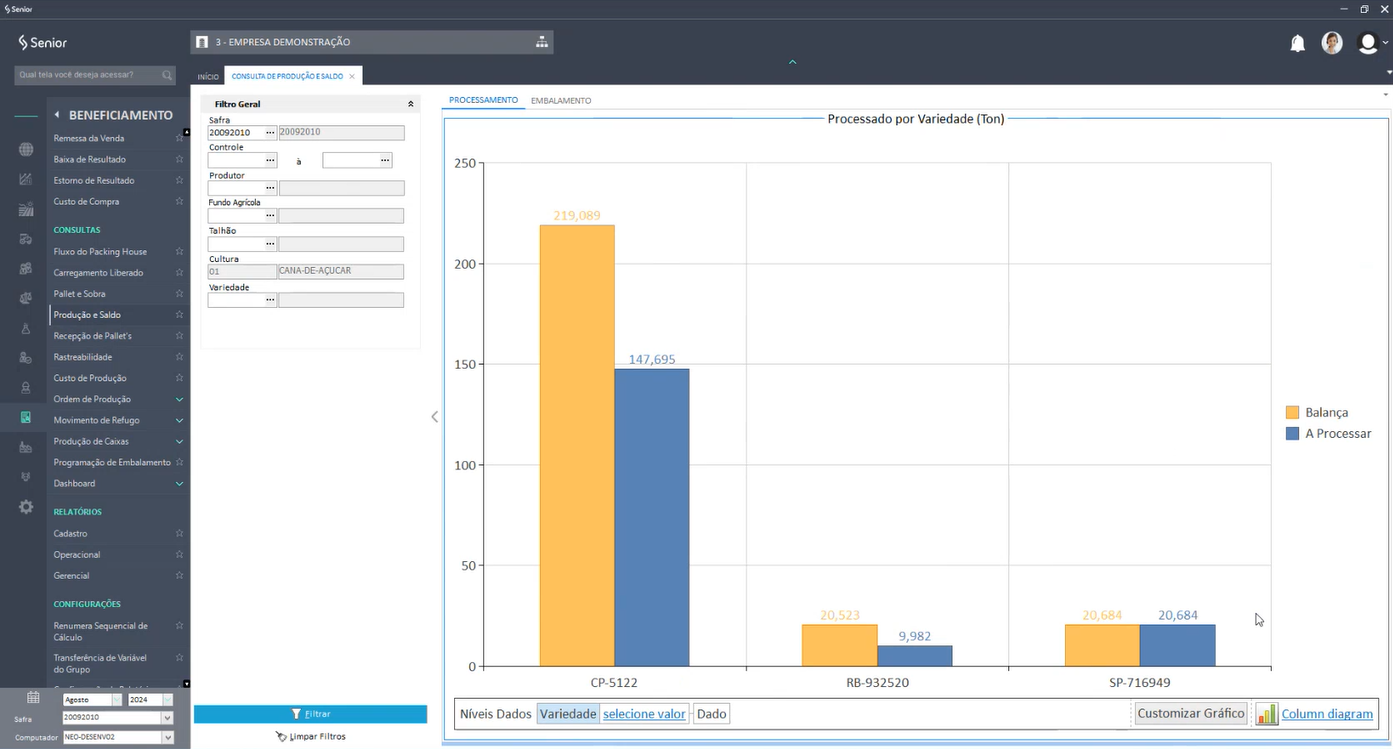Open the Safra dropdown at bottom left

167,718
